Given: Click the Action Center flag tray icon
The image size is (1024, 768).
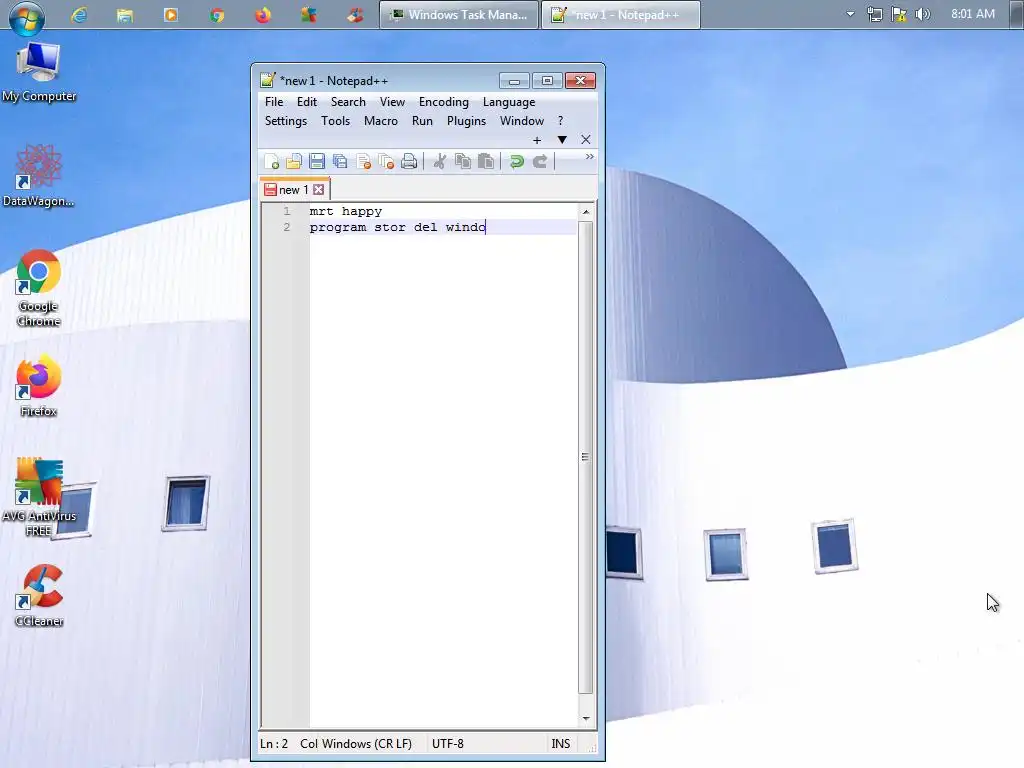Looking at the screenshot, I should coord(899,14).
